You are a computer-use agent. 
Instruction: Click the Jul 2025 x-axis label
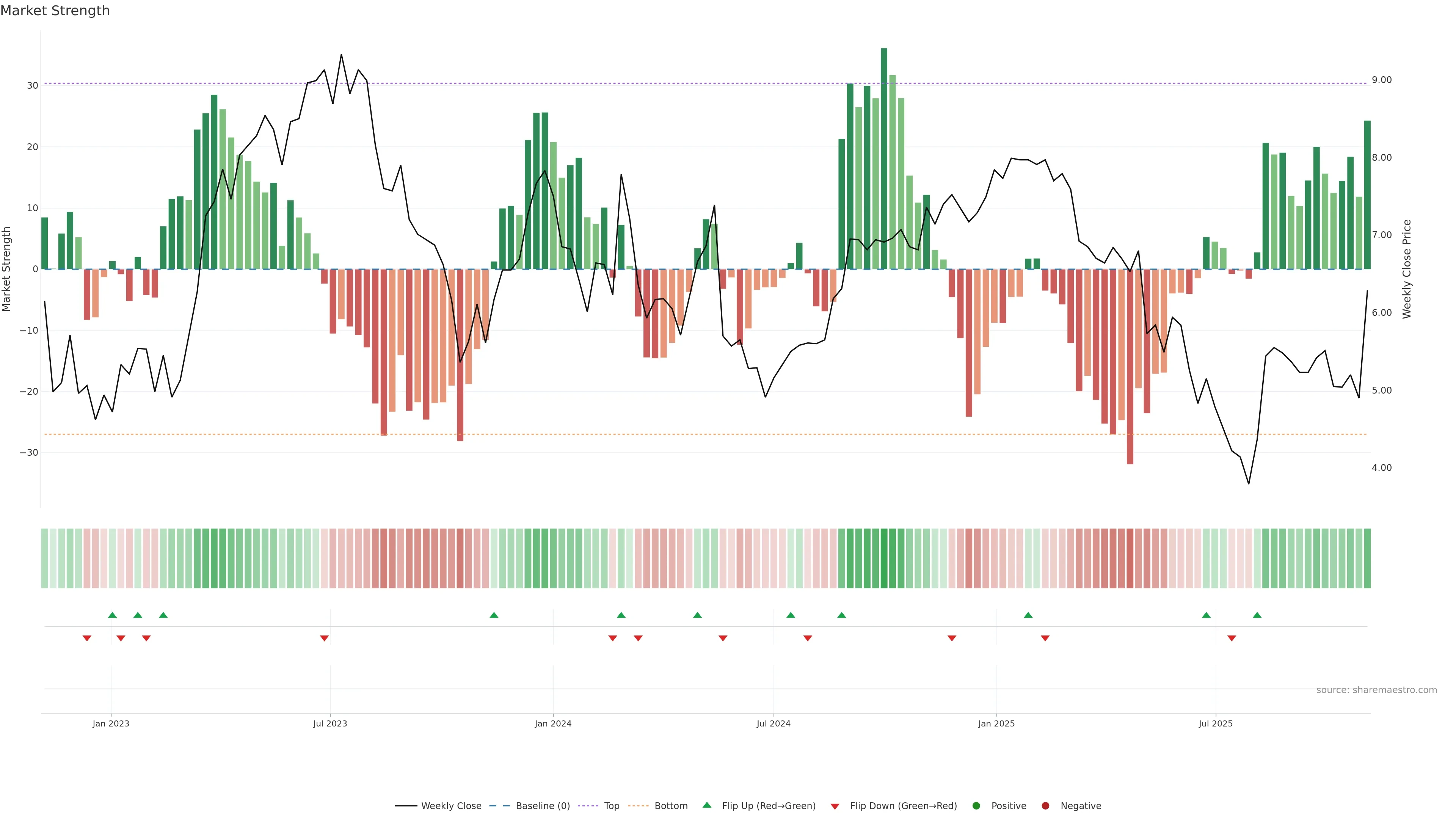[1215, 723]
